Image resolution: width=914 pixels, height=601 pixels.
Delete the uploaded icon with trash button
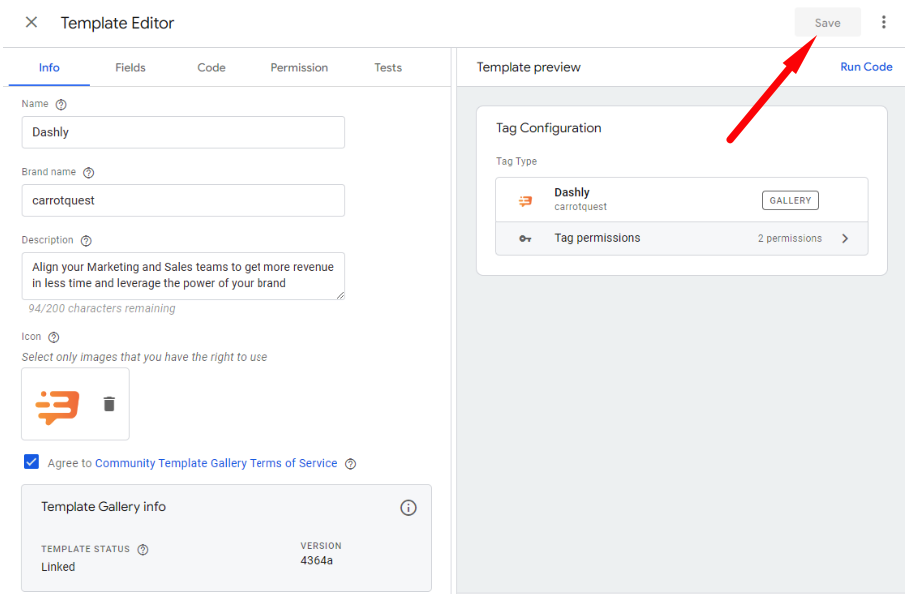(109, 404)
